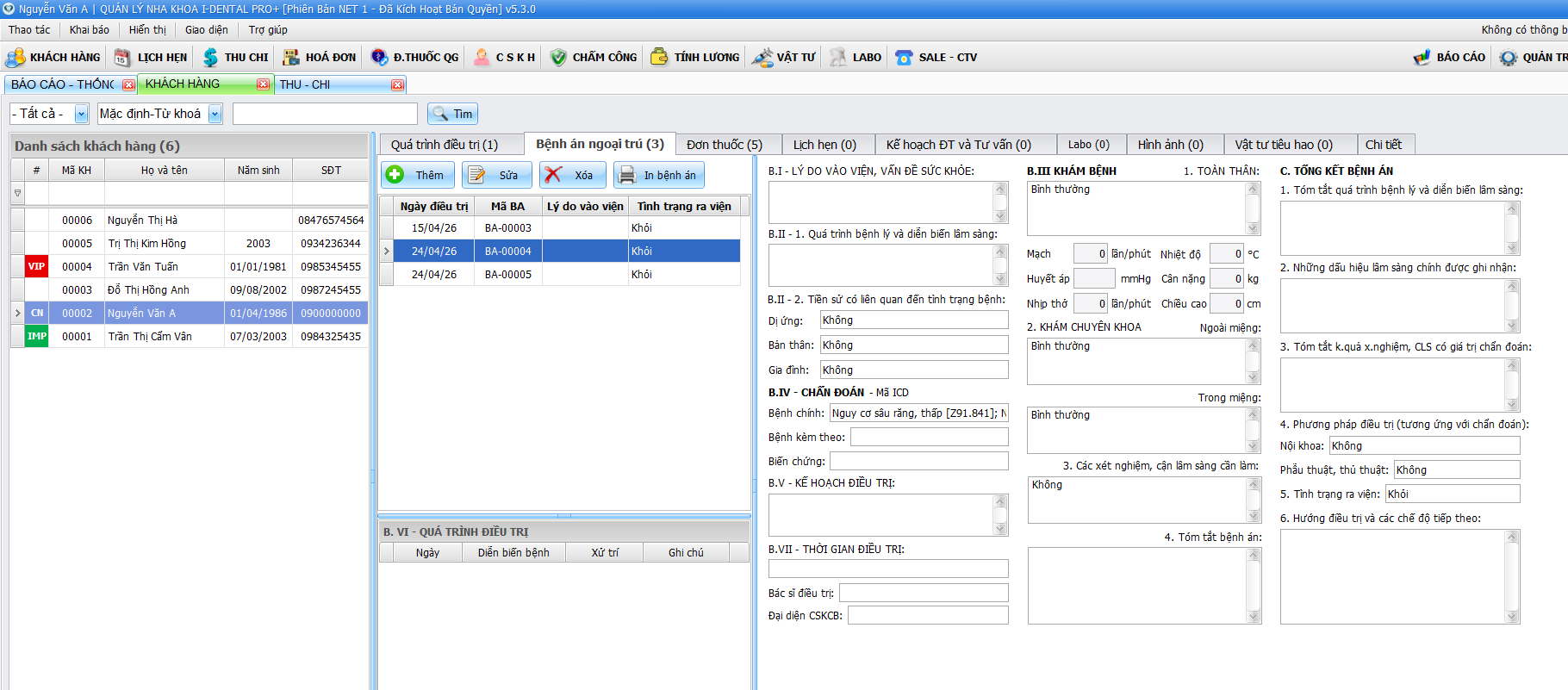Expand the Nguyễn Văn A row arrow

click(x=17, y=313)
